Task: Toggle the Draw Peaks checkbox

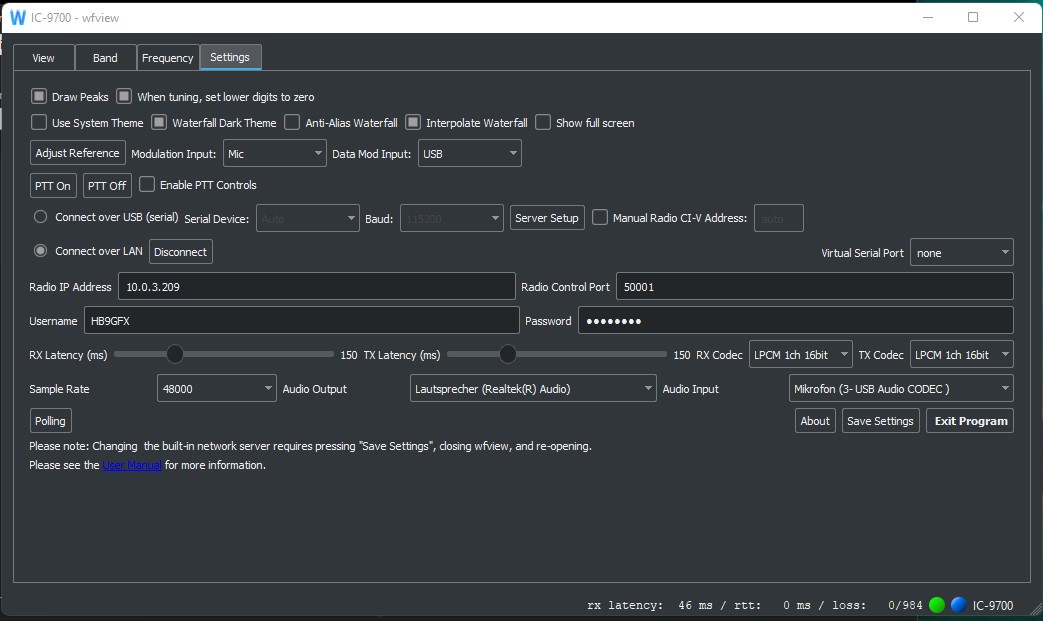Action: pos(39,97)
